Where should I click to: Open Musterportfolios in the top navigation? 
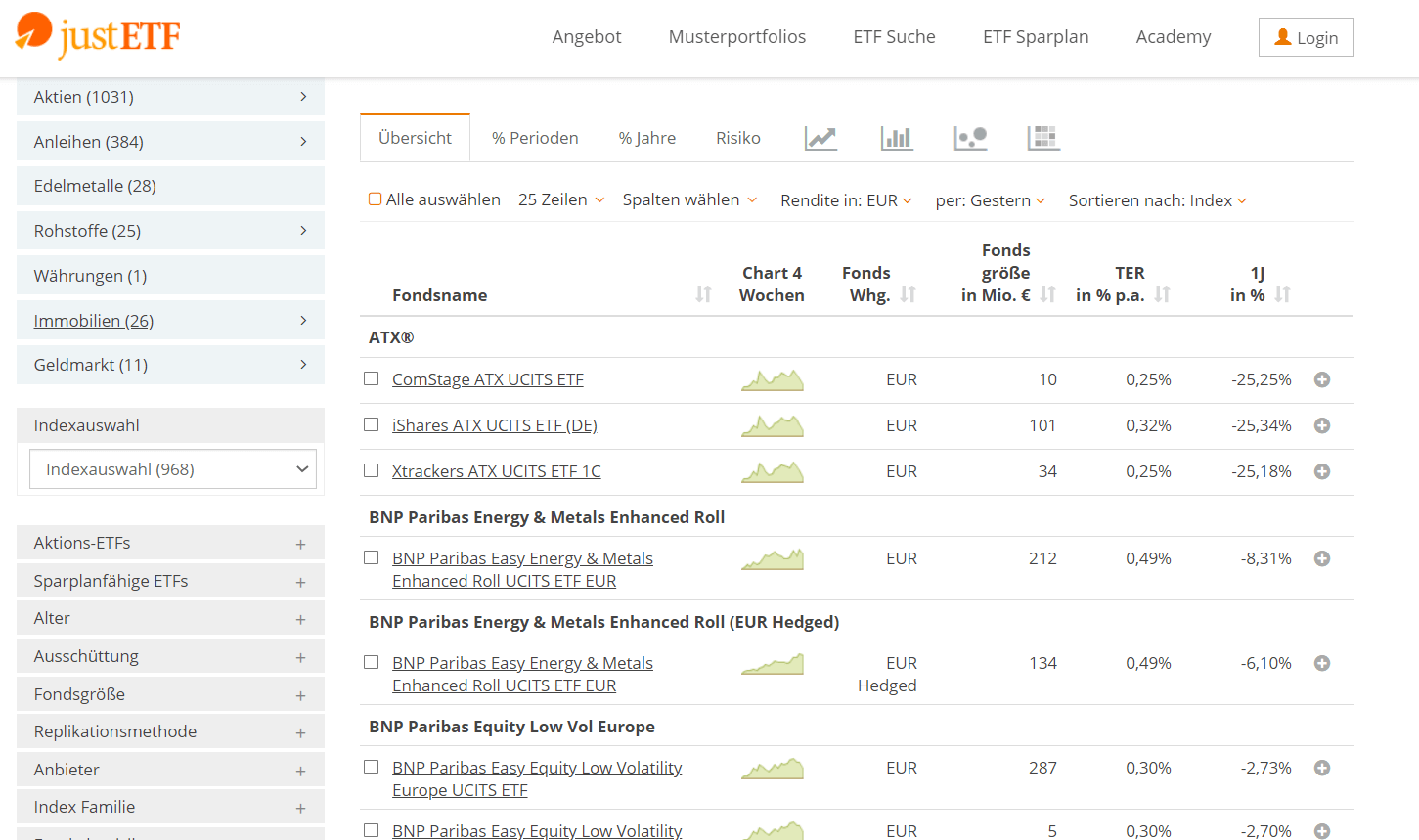pyautogui.click(x=737, y=37)
